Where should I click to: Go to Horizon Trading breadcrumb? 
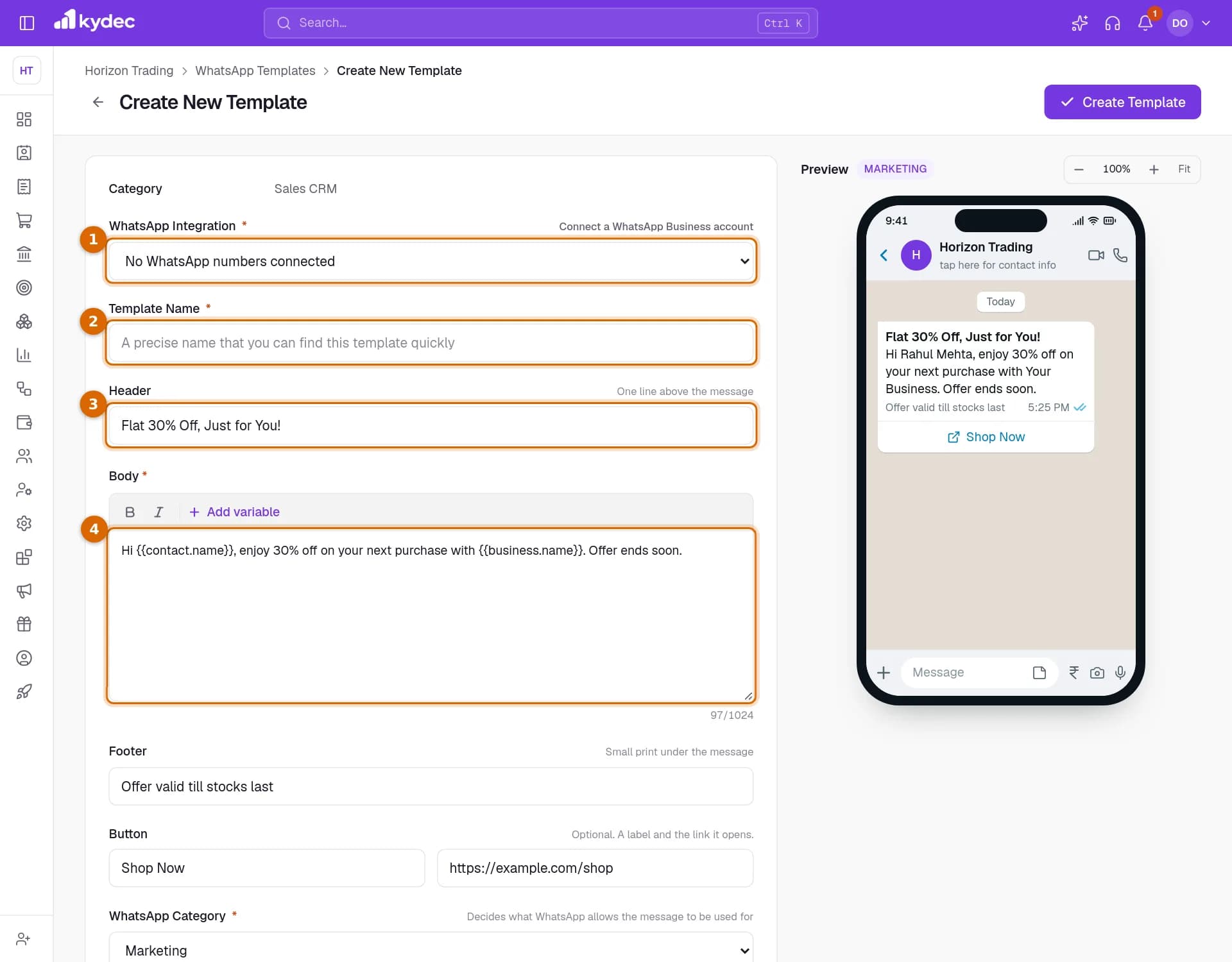click(129, 71)
